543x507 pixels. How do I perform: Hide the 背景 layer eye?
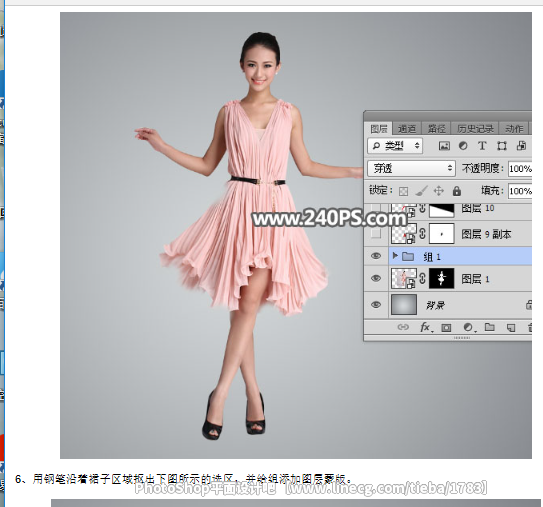376,305
